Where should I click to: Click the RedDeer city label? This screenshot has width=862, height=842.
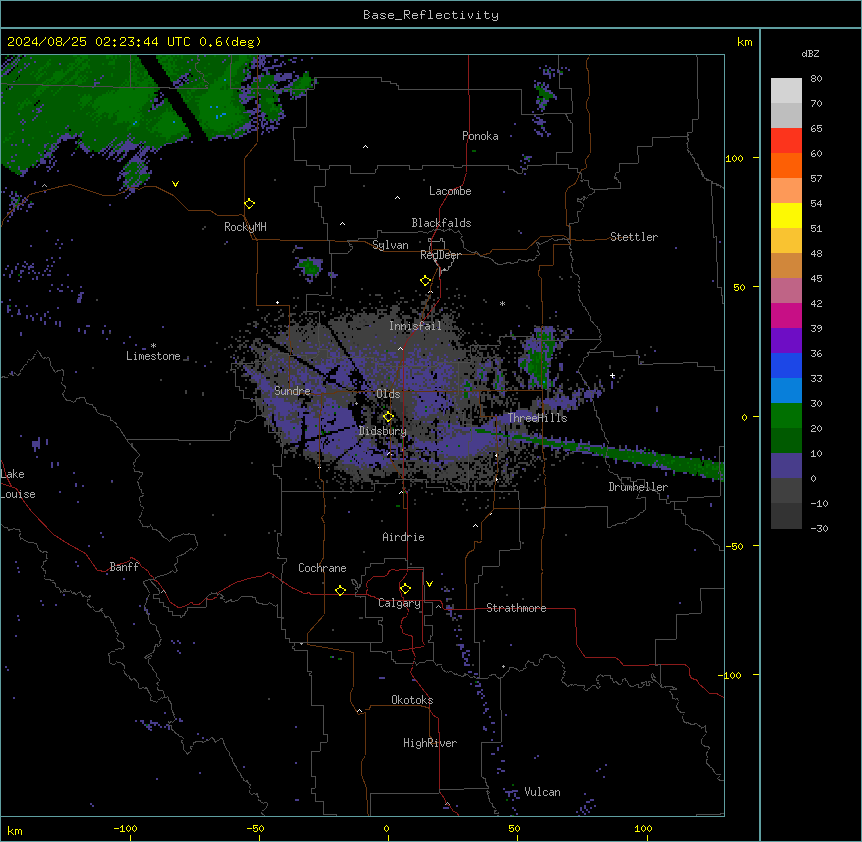[440, 254]
